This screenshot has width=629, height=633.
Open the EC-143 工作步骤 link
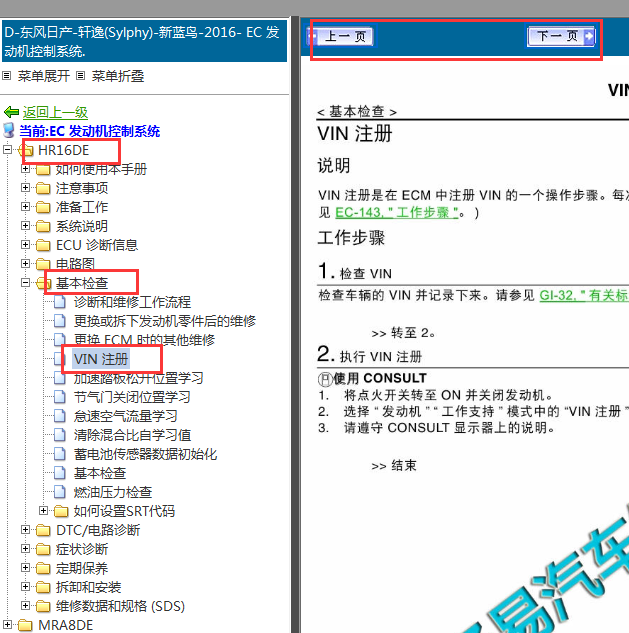pos(396,212)
